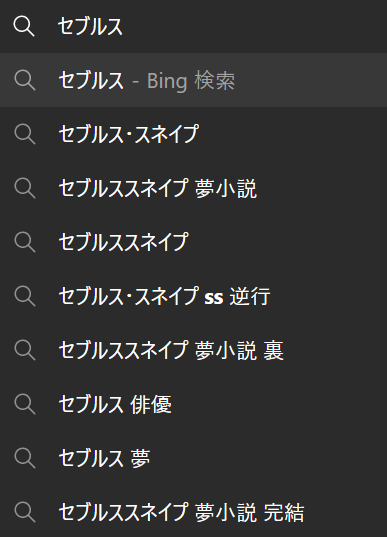This screenshot has width=387, height=537.
Task: Choose the suggestion セブルス 俳優
Action: tap(194, 404)
